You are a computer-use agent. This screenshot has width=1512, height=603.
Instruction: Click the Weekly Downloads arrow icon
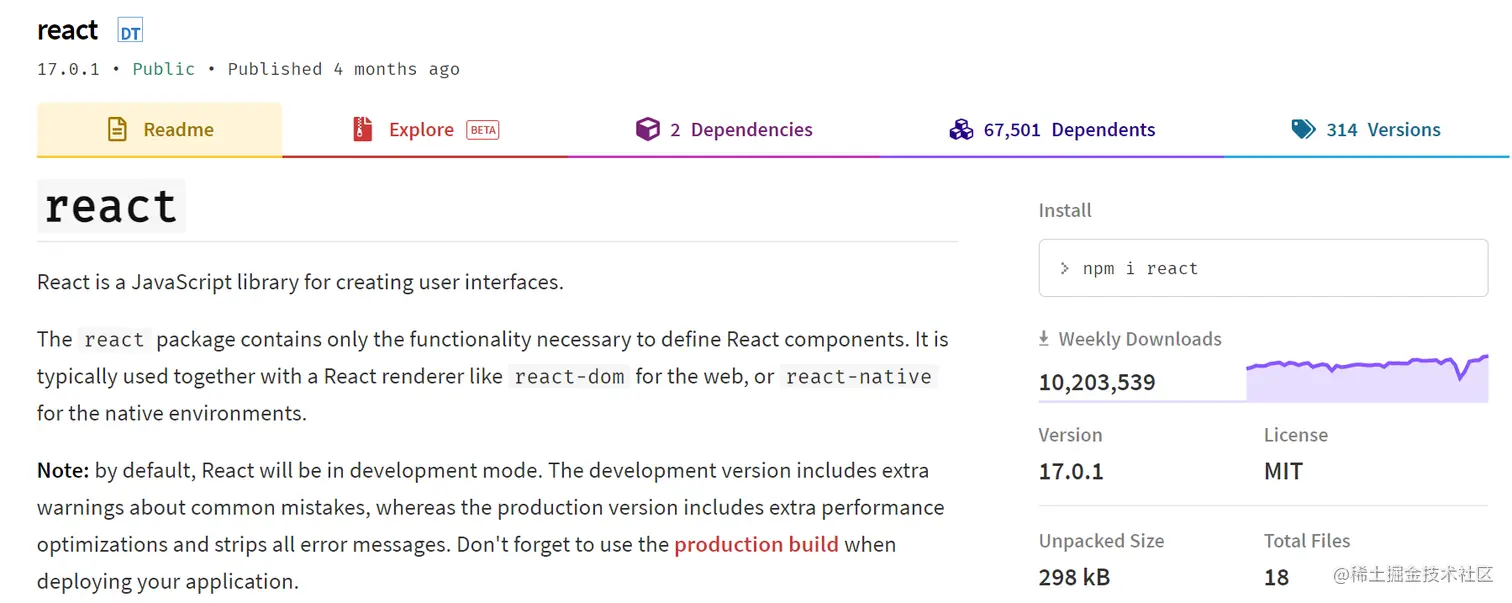coord(1044,339)
